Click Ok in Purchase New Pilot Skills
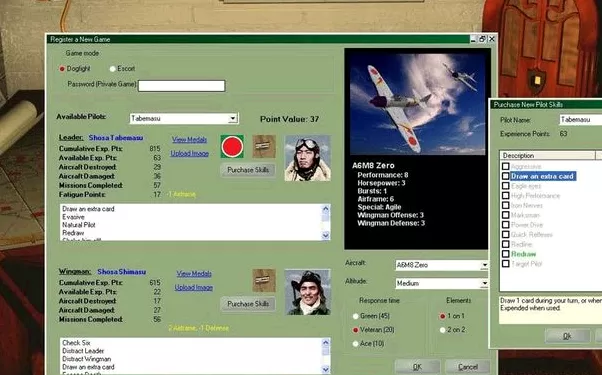 pos(567,336)
